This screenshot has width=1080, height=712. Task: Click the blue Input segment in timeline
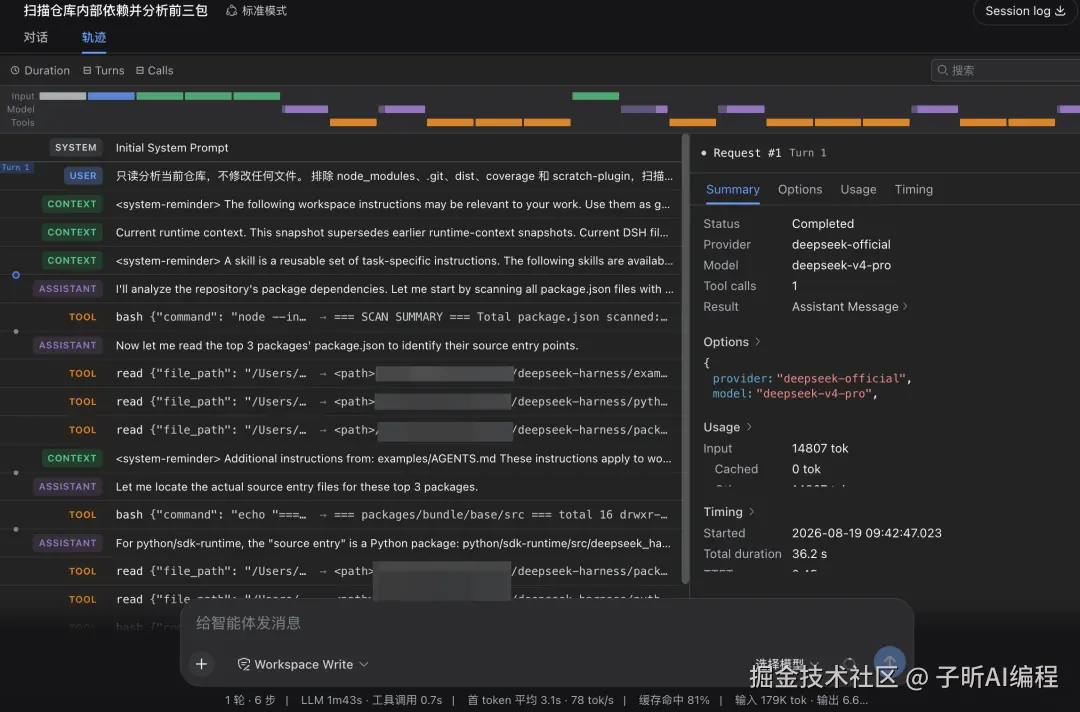coord(111,96)
